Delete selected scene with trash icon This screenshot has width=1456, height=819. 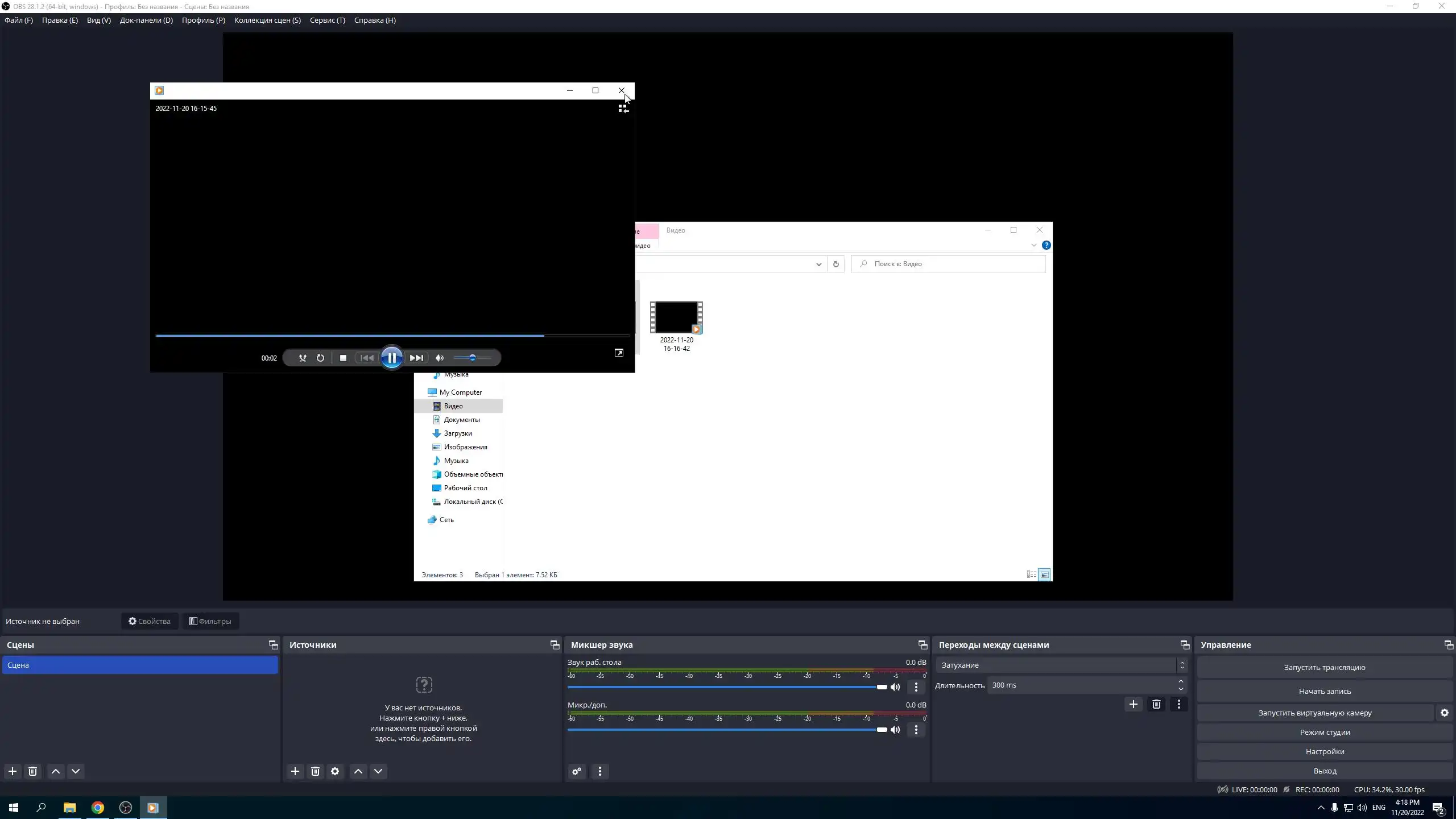coord(32,771)
